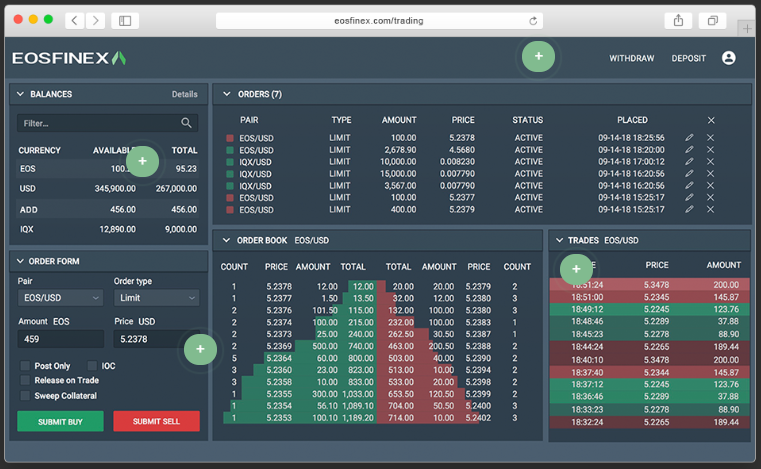Reload the page with refresh icon

[x=533, y=21]
